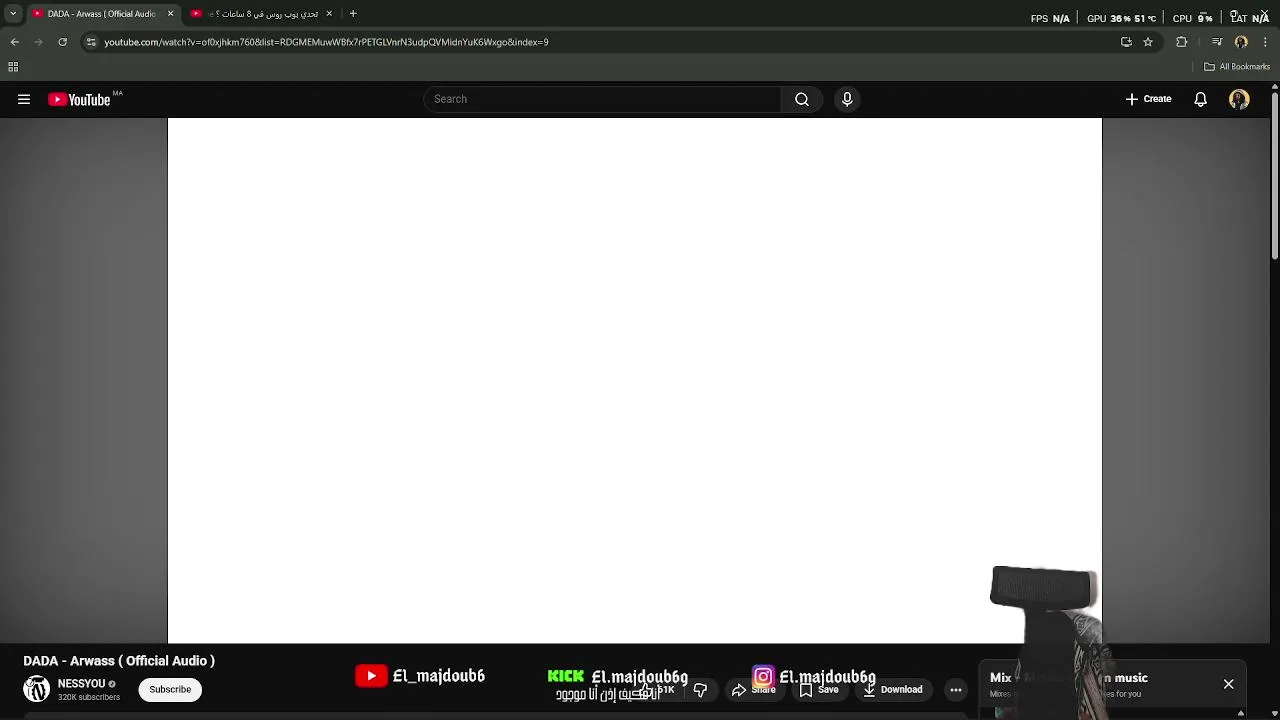The image size is (1280, 720).
Task: Click the Create video button
Action: [1148, 99]
